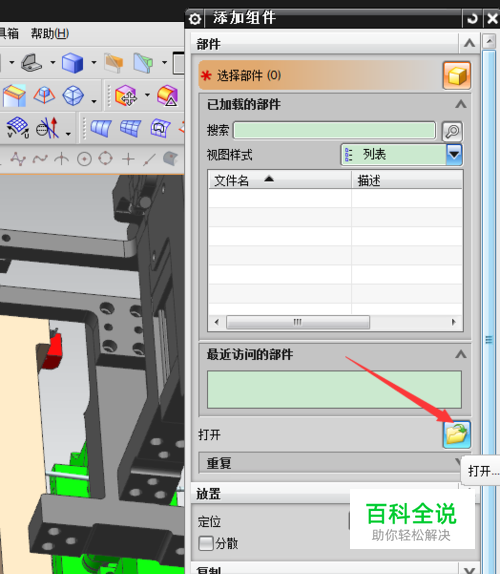Select the Move Face cube icon

coord(126,96)
